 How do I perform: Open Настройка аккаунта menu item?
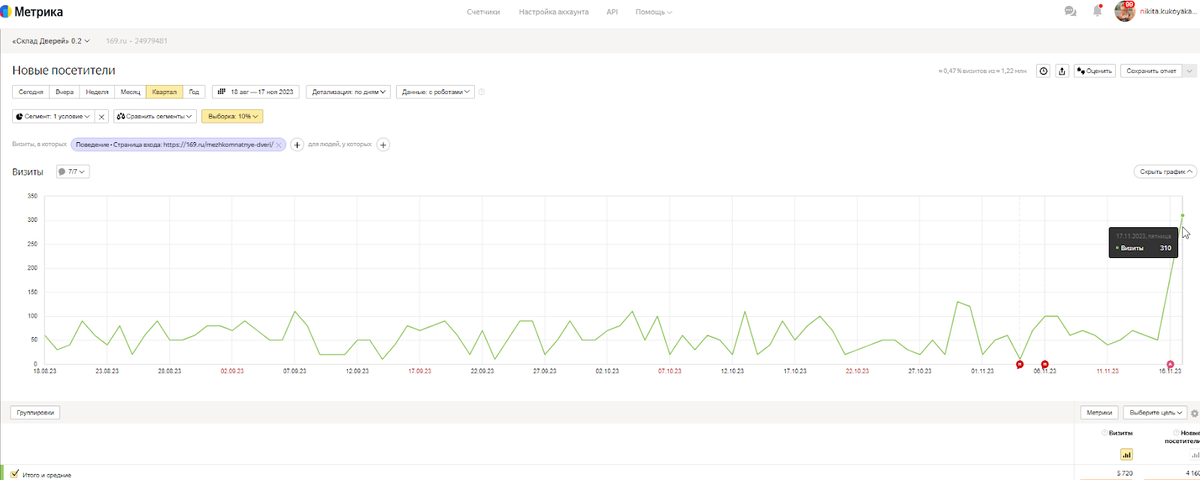553,12
